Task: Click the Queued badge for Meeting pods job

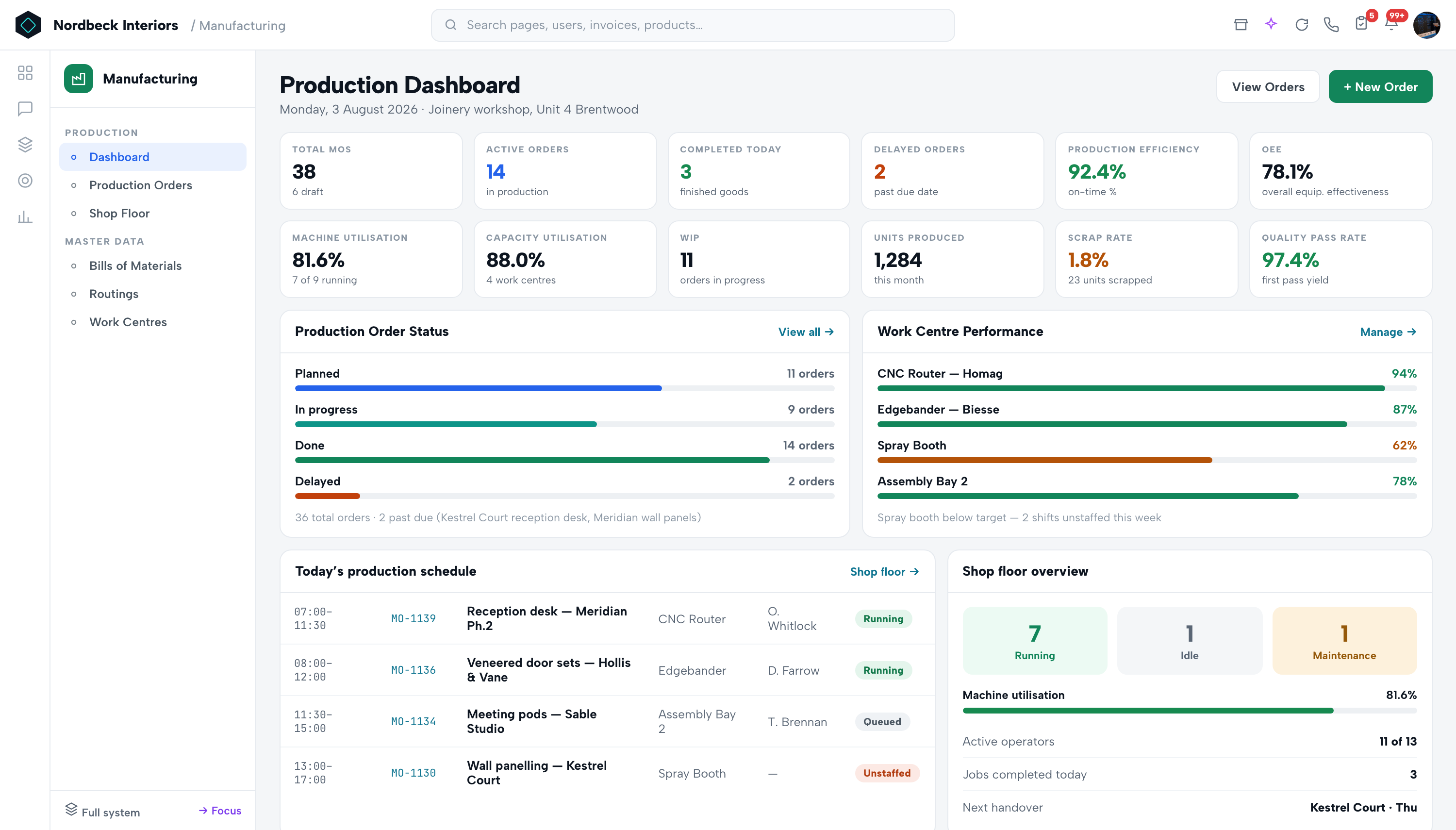Action: tap(882, 722)
